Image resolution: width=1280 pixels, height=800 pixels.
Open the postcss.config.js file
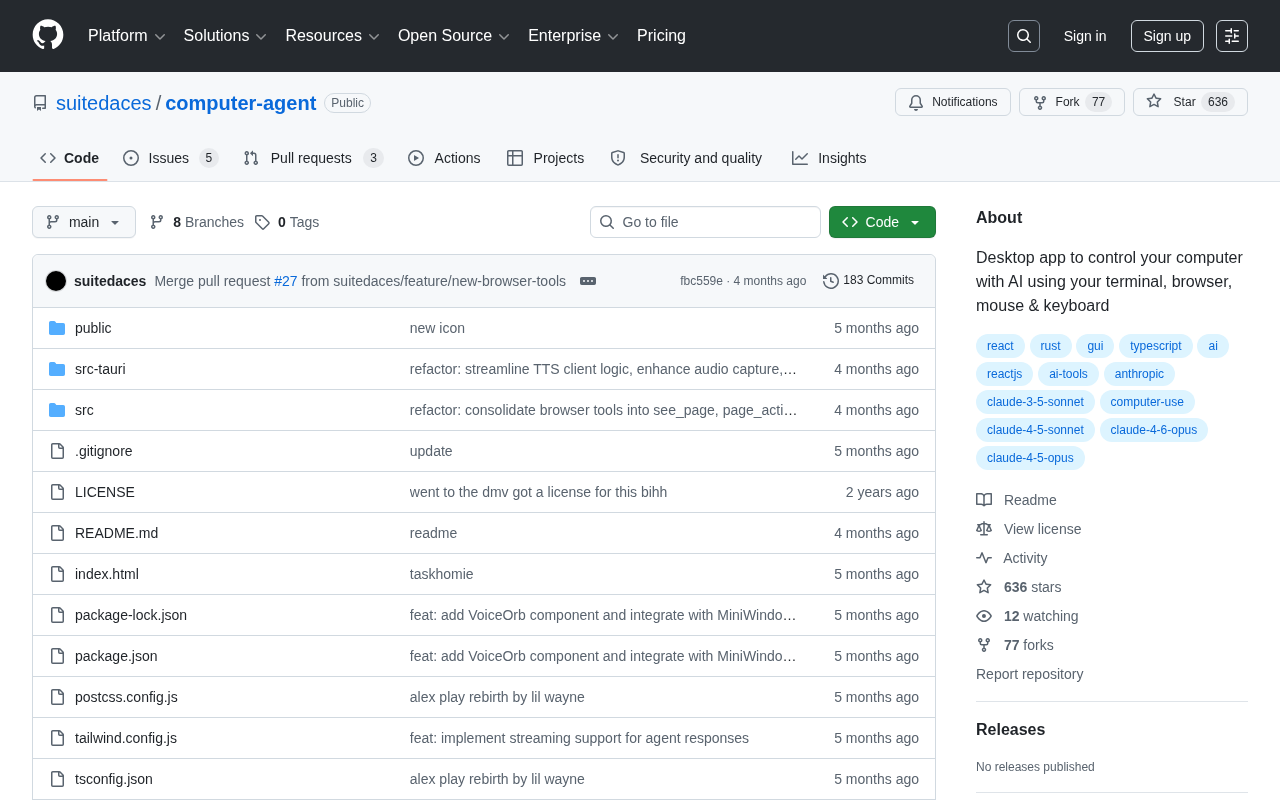pyautogui.click(x=126, y=697)
